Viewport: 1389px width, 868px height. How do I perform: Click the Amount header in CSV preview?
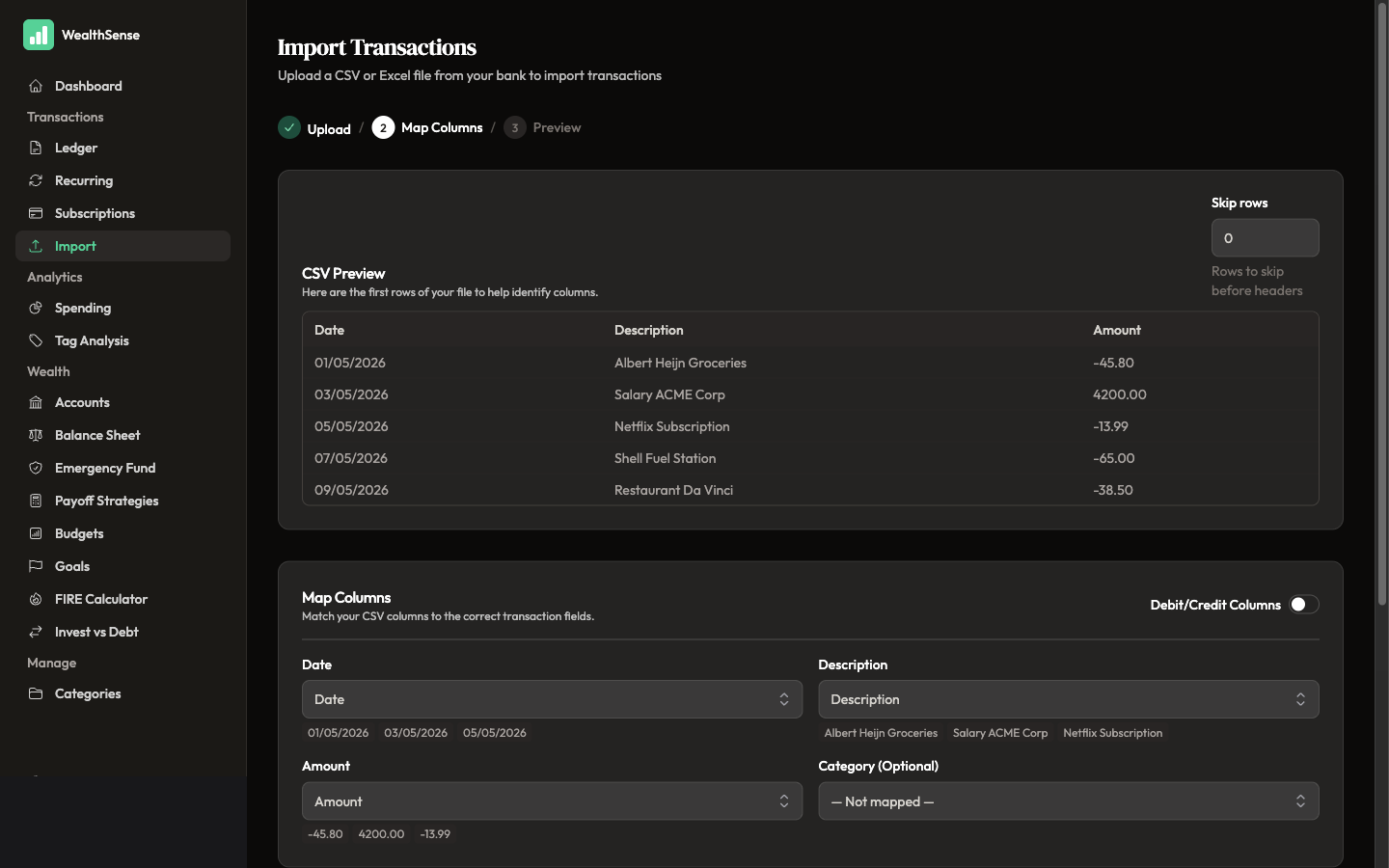pos(1116,330)
